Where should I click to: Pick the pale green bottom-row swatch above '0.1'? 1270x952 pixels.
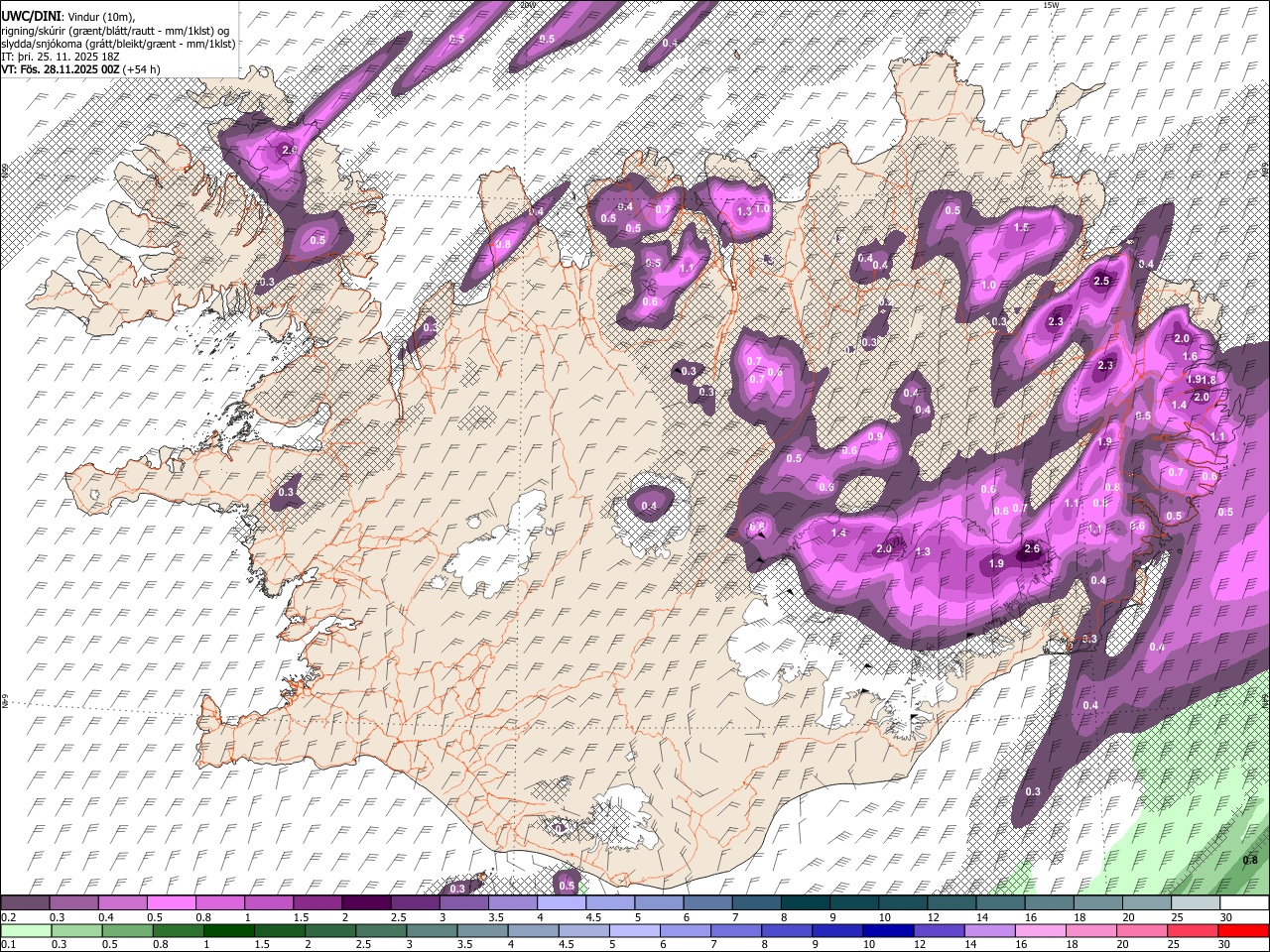pyautogui.click(x=25, y=931)
